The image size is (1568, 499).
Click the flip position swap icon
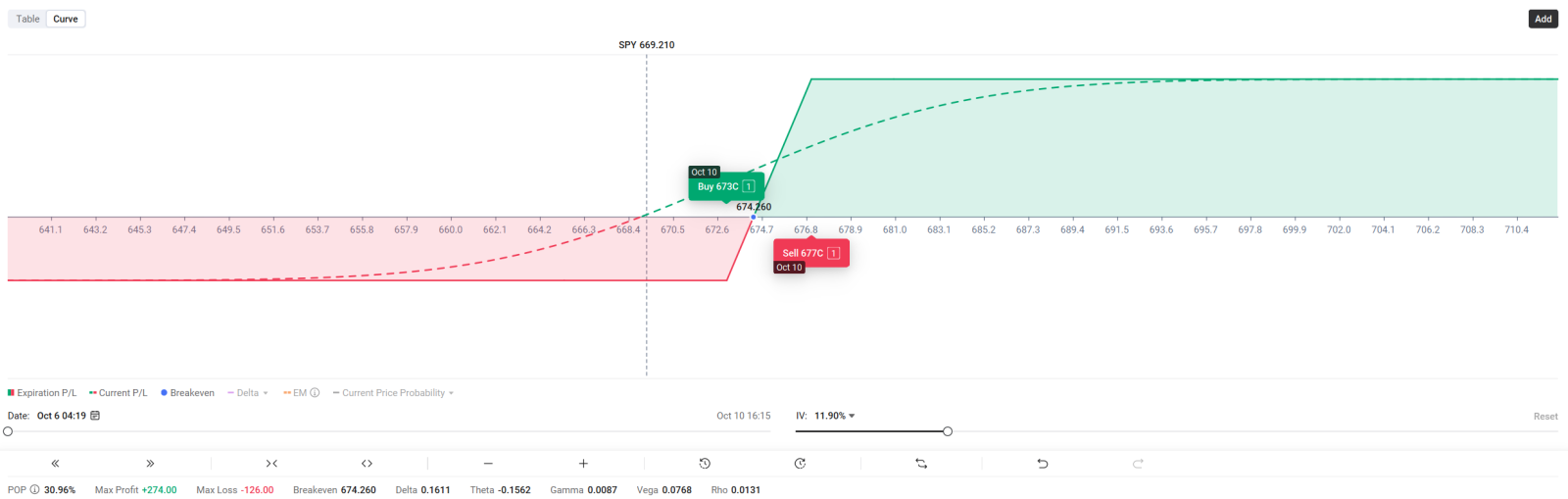click(x=921, y=464)
